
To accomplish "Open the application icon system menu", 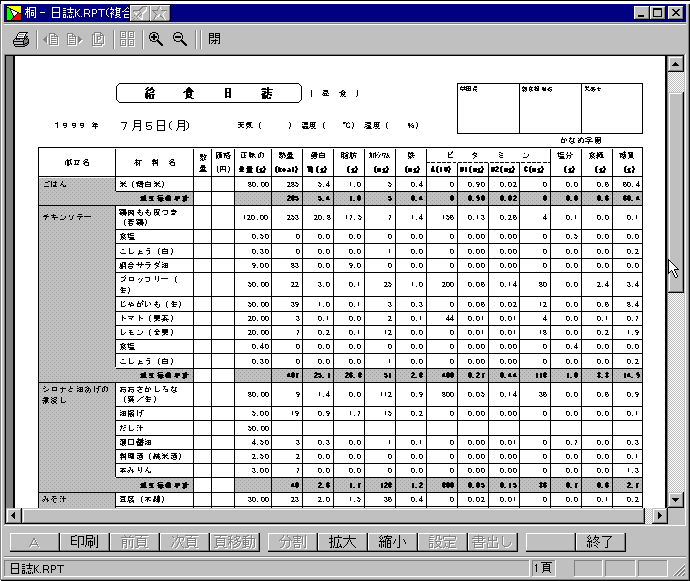I will 13,13.
